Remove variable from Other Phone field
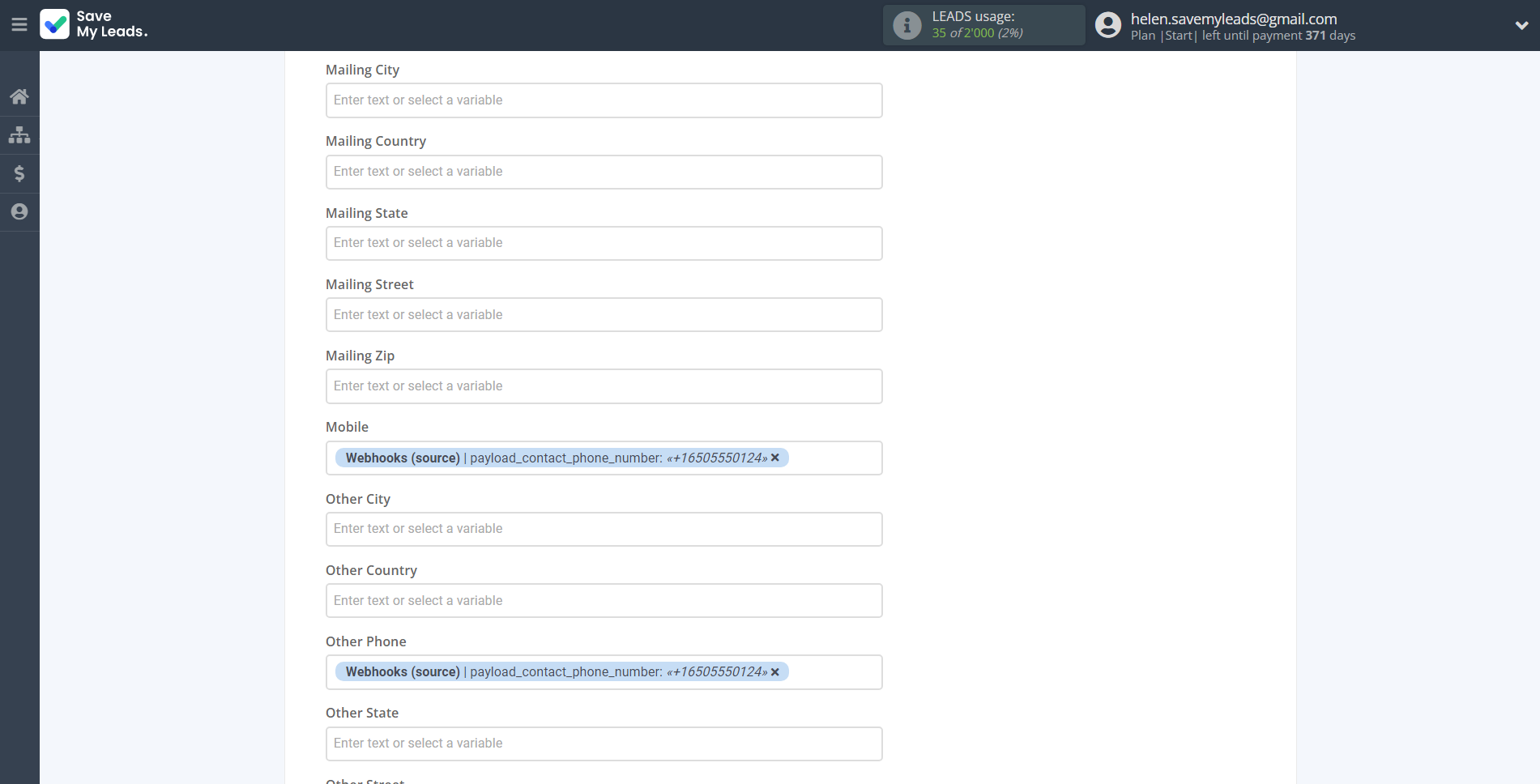1540x784 pixels. [x=775, y=671]
